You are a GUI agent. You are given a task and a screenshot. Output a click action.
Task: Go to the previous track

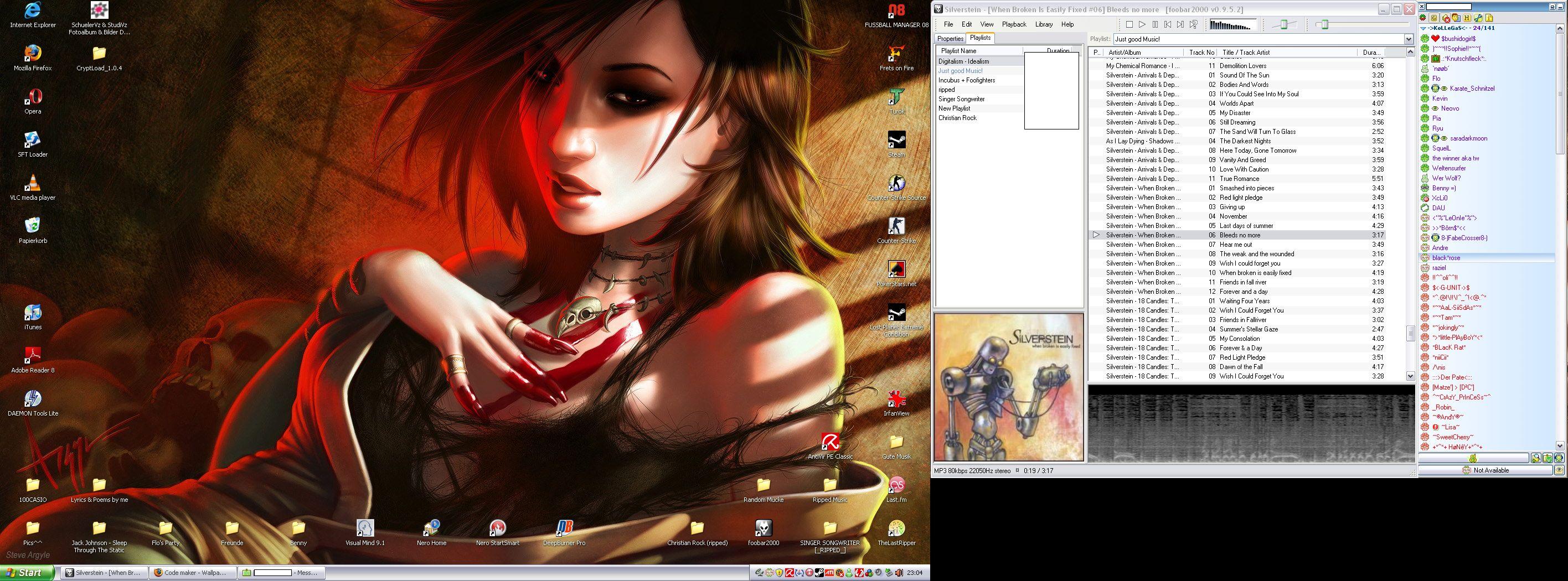(x=1168, y=24)
